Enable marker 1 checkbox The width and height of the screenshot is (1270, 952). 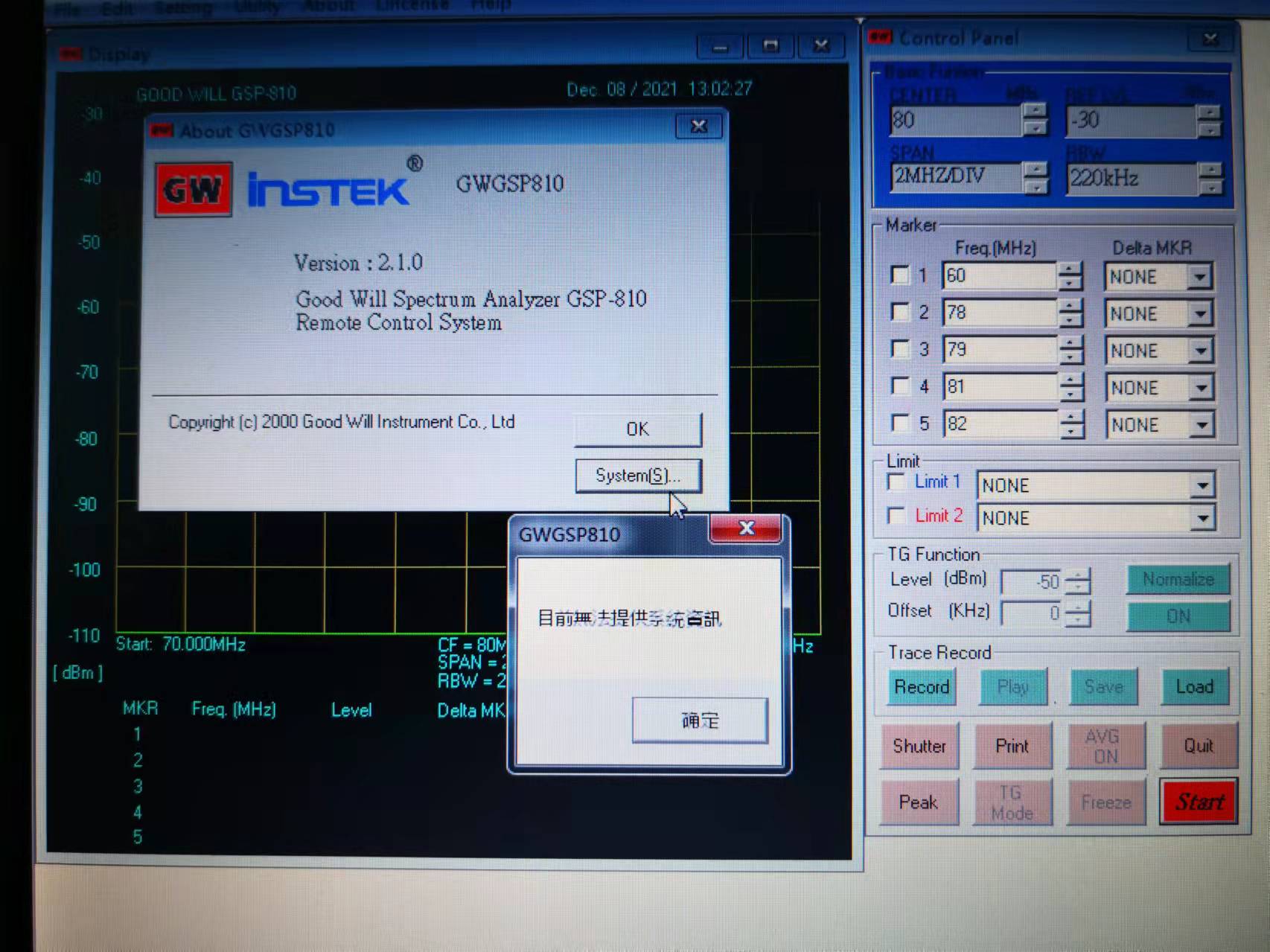(900, 275)
